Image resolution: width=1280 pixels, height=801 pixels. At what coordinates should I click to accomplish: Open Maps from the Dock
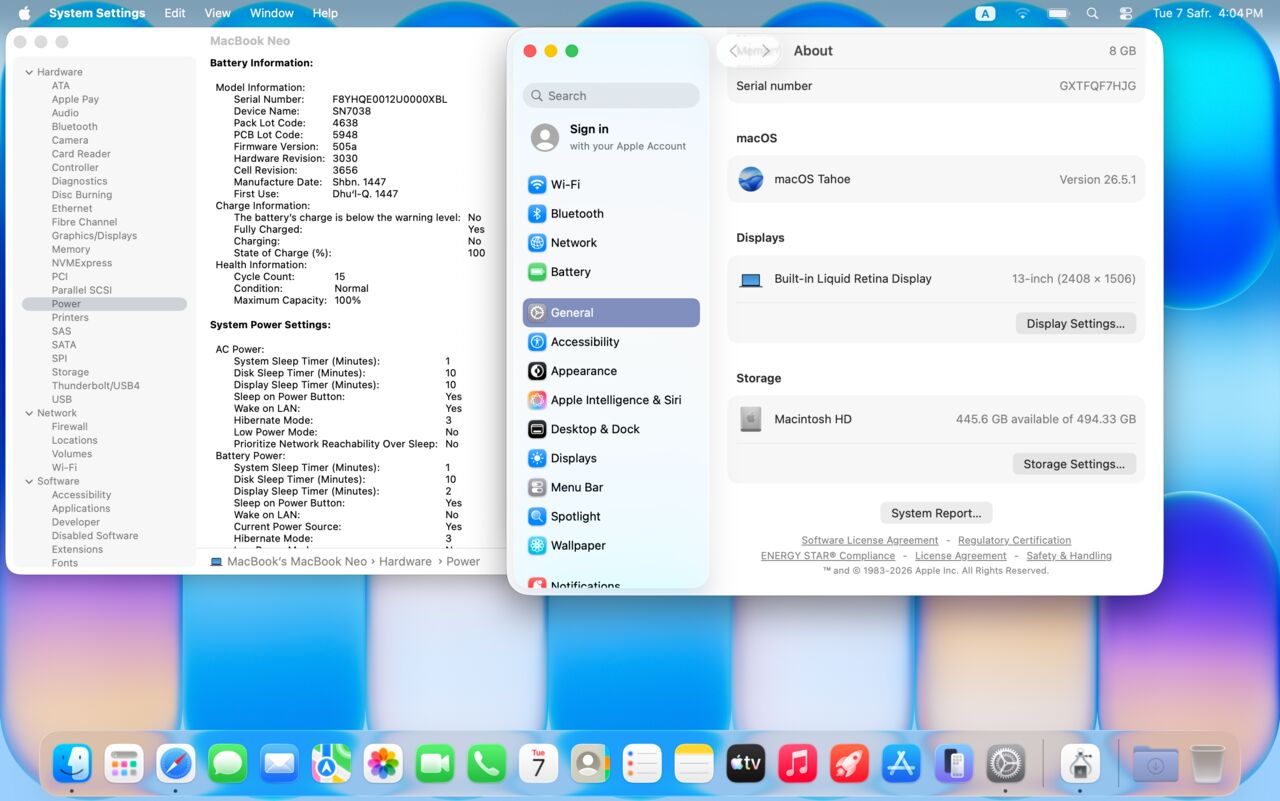coord(331,765)
